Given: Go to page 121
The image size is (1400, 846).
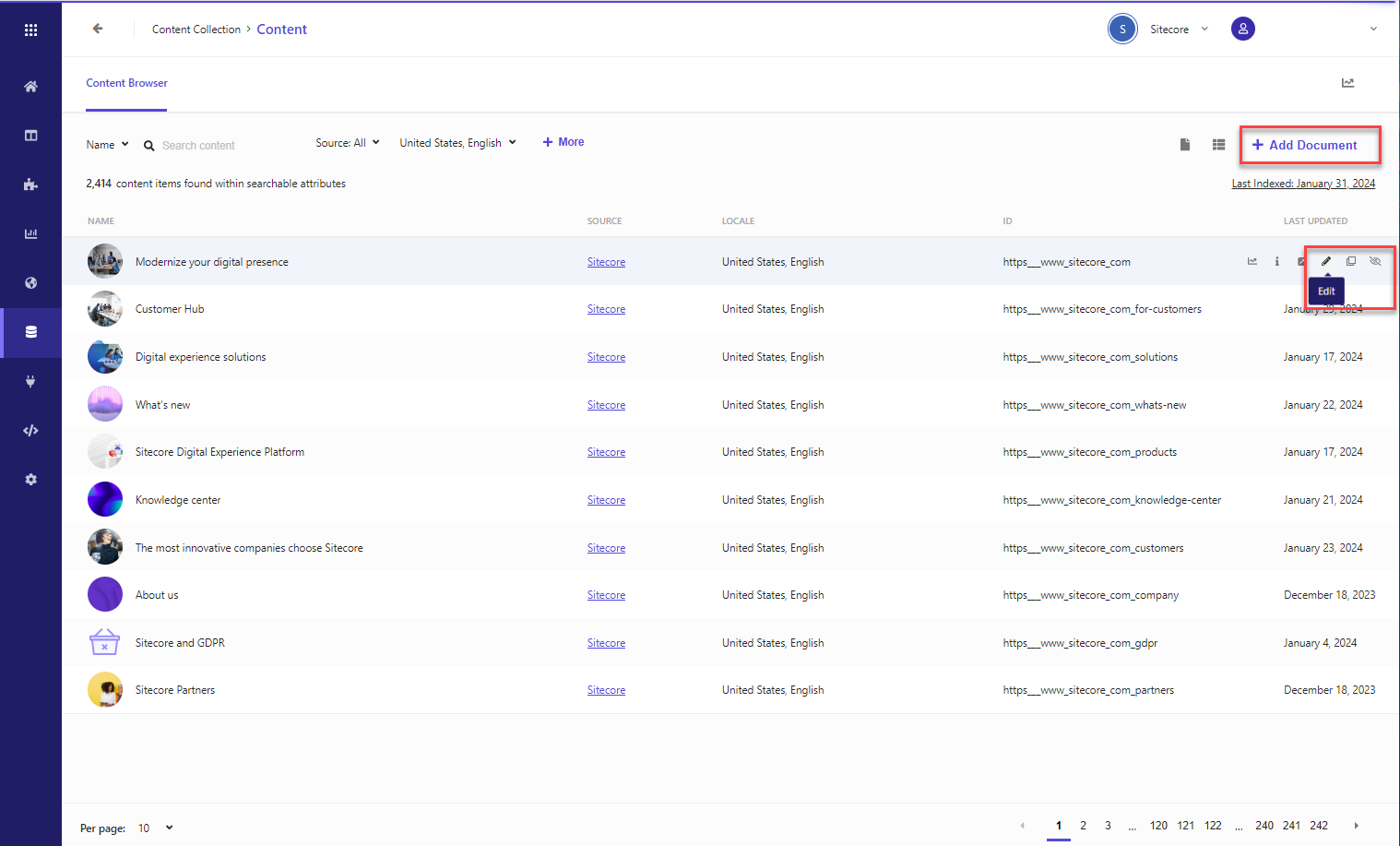Looking at the screenshot, I should click(x=1186, y=826).
